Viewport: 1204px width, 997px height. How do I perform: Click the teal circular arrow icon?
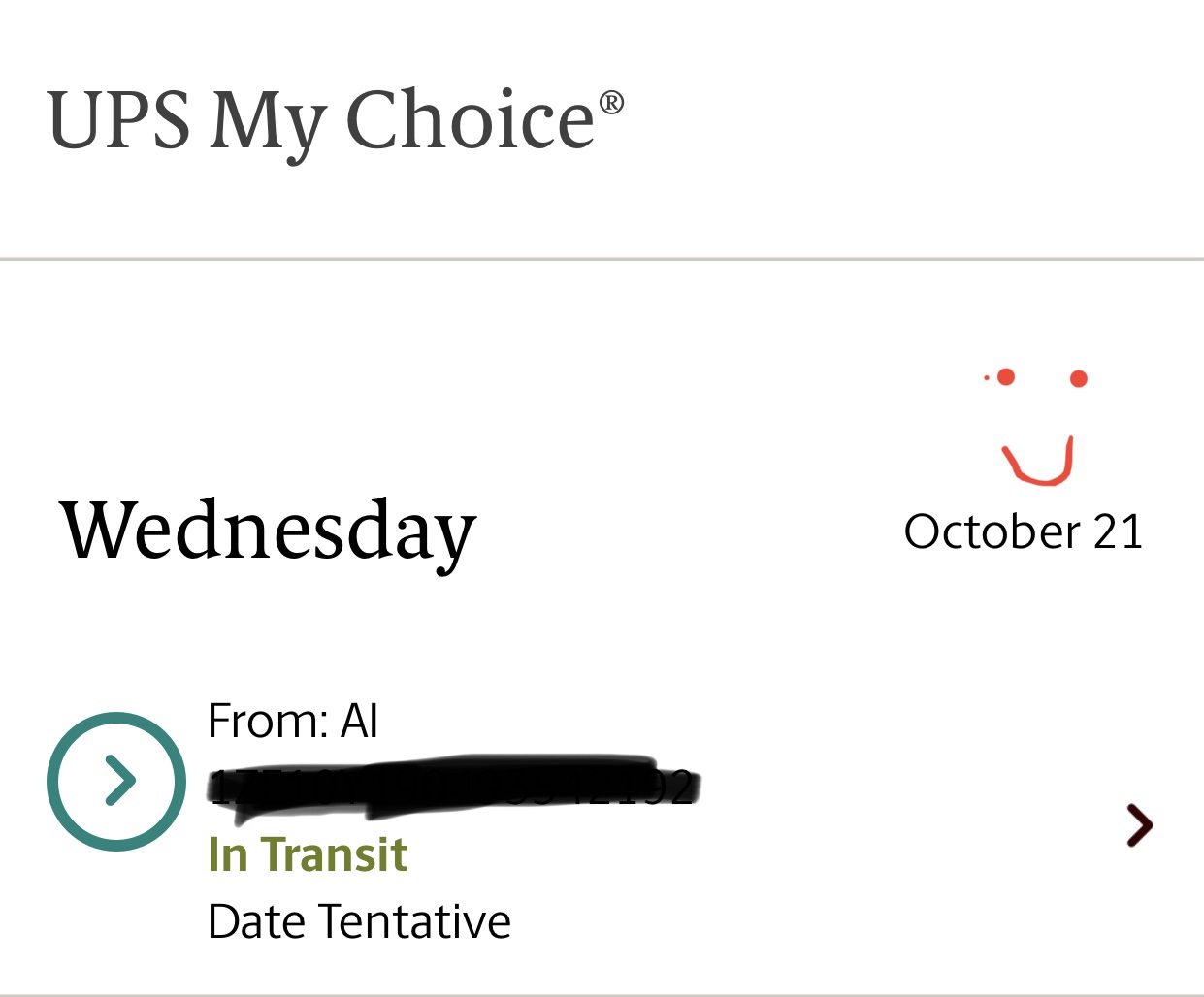(116, 782)
